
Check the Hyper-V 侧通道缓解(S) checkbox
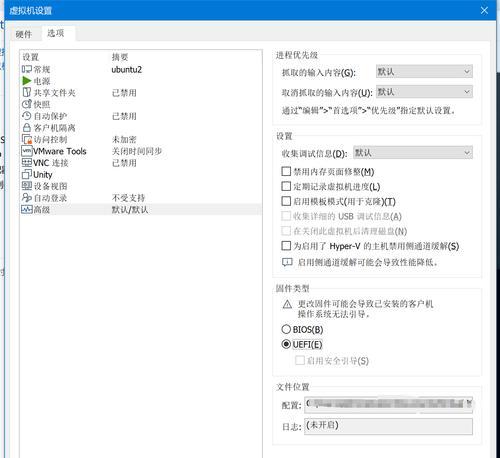coord(286,246)
